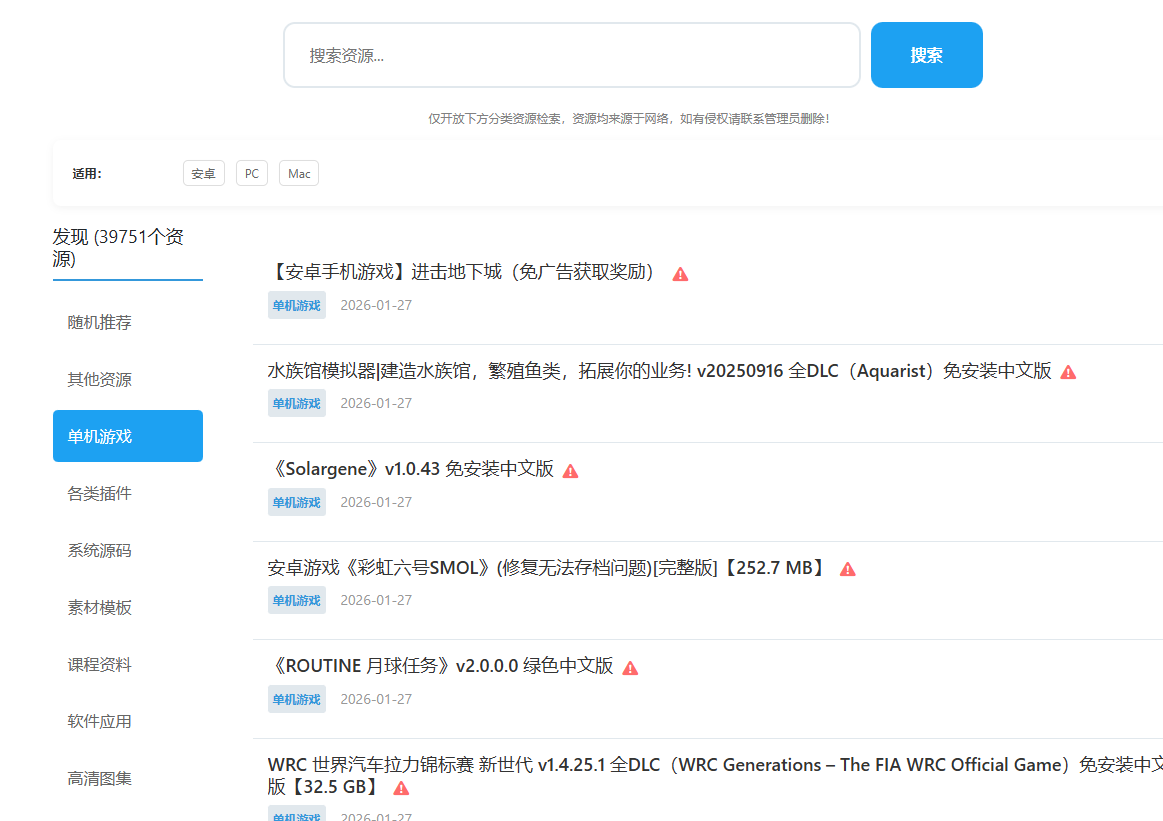
Task: Open the 水族馆模拟器 resource link
Action: [660, 370]
